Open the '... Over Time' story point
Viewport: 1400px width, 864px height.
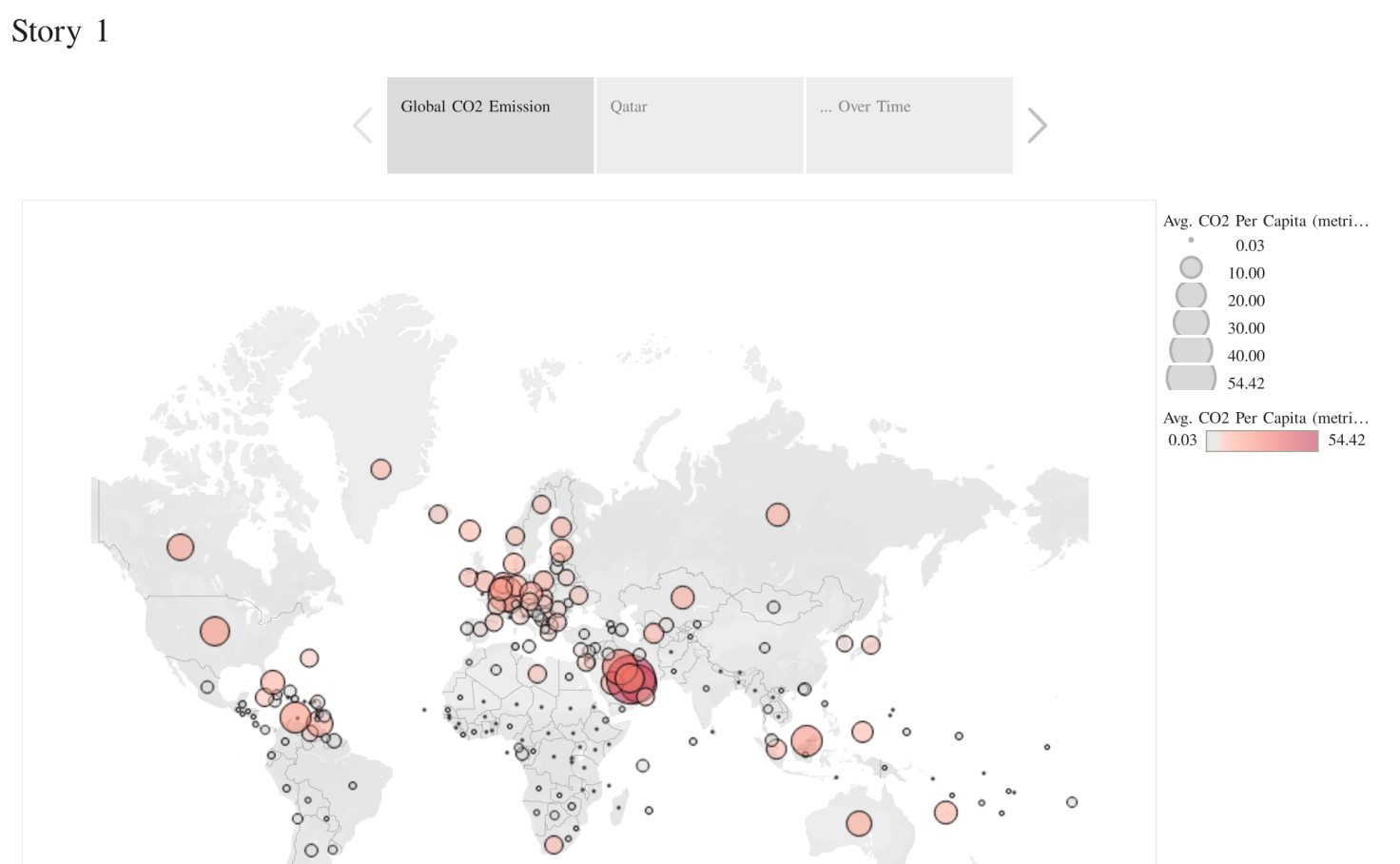908,126
